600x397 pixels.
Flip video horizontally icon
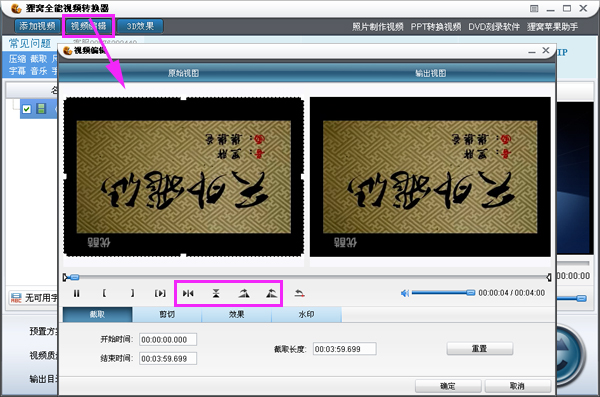pos(188,293)
